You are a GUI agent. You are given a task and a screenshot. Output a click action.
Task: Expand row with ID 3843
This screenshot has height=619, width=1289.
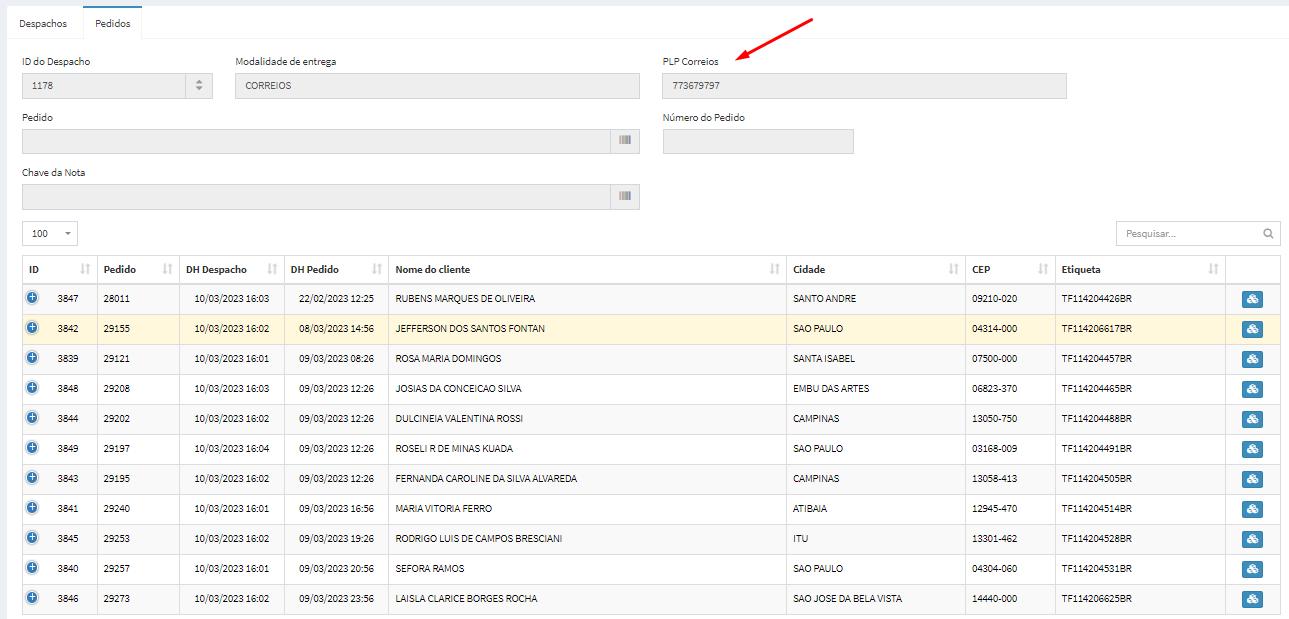(32, 478)
